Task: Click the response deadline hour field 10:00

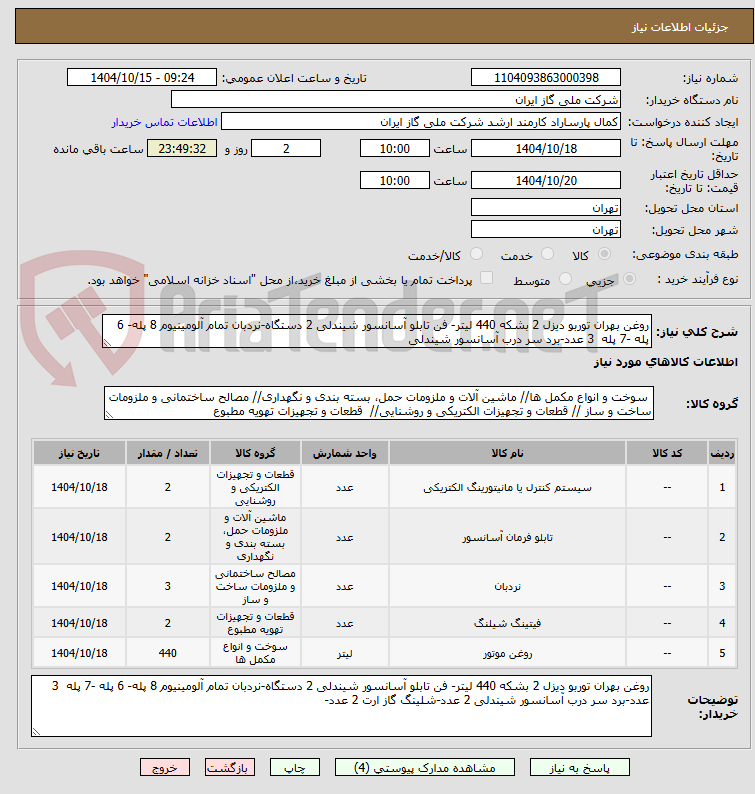Action: point(394,148)
